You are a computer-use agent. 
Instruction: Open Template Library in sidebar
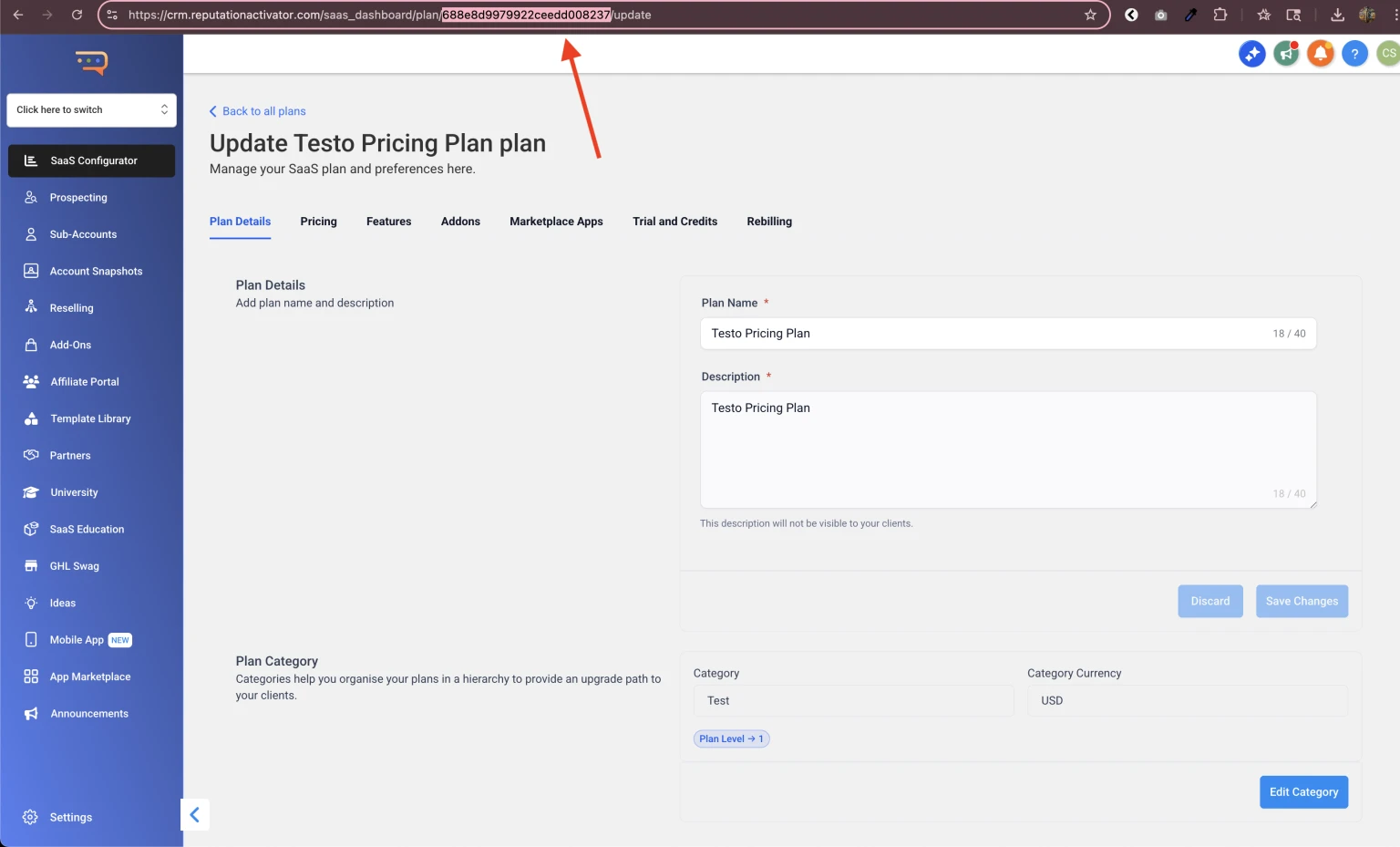tap(90, 418)
